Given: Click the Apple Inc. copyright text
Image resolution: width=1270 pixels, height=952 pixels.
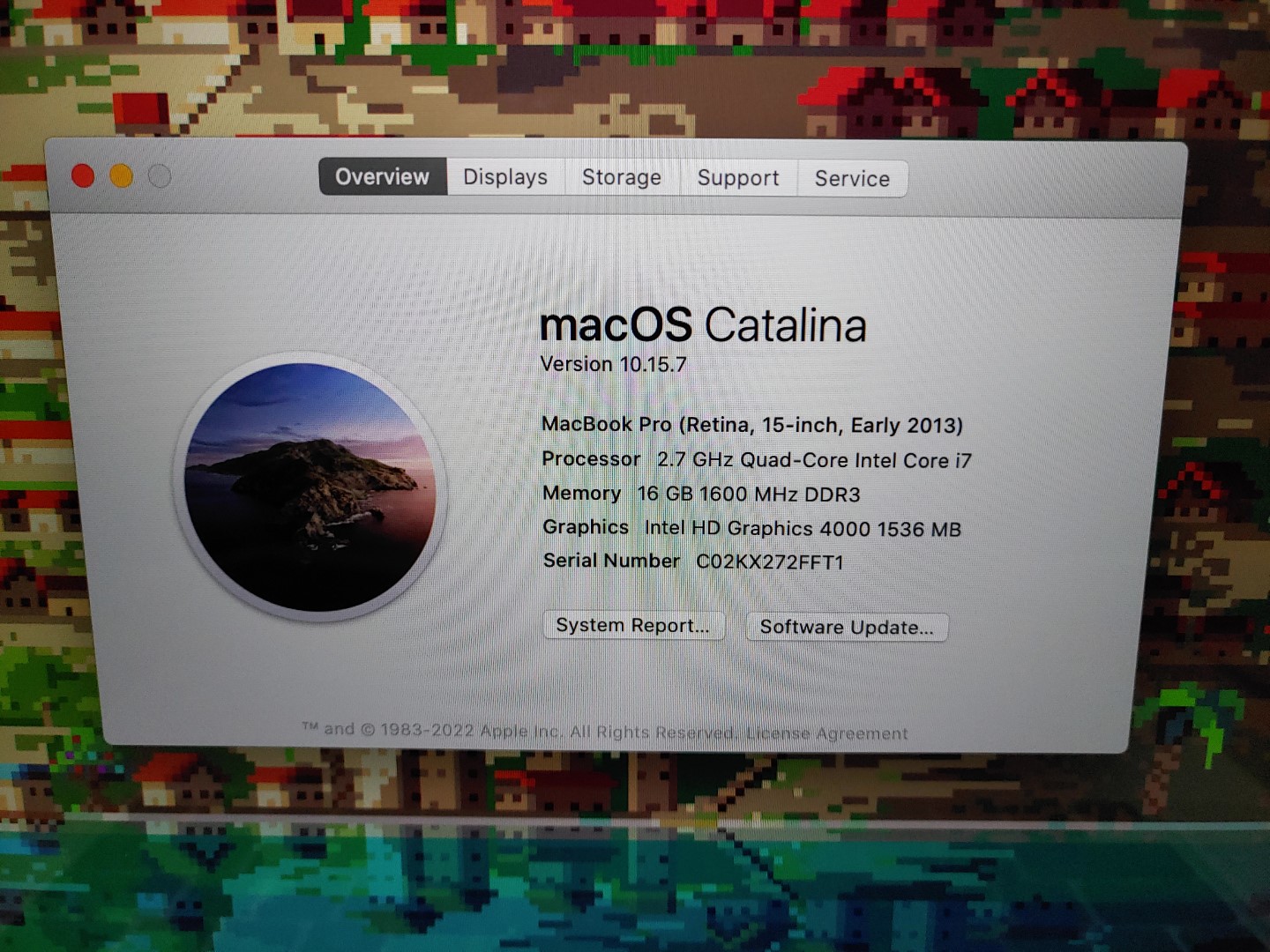Looking at the screenshot, I should click(520, 731).
